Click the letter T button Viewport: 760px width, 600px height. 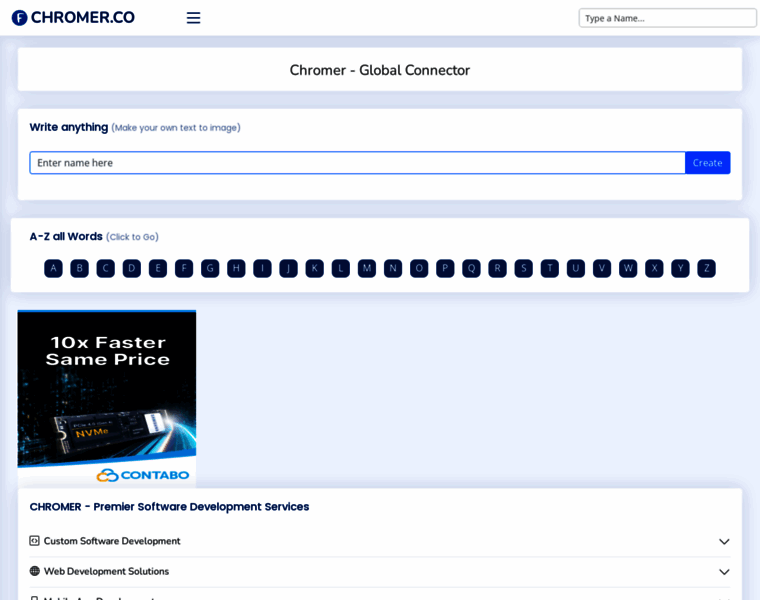[x=550, y=268]
